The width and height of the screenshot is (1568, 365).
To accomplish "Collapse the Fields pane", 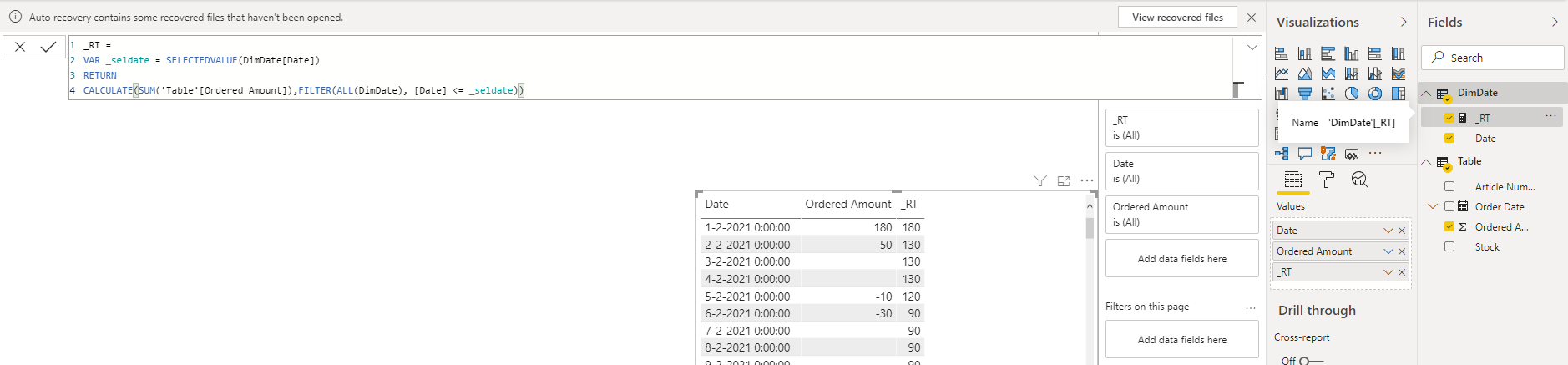I will point(1555,22).
